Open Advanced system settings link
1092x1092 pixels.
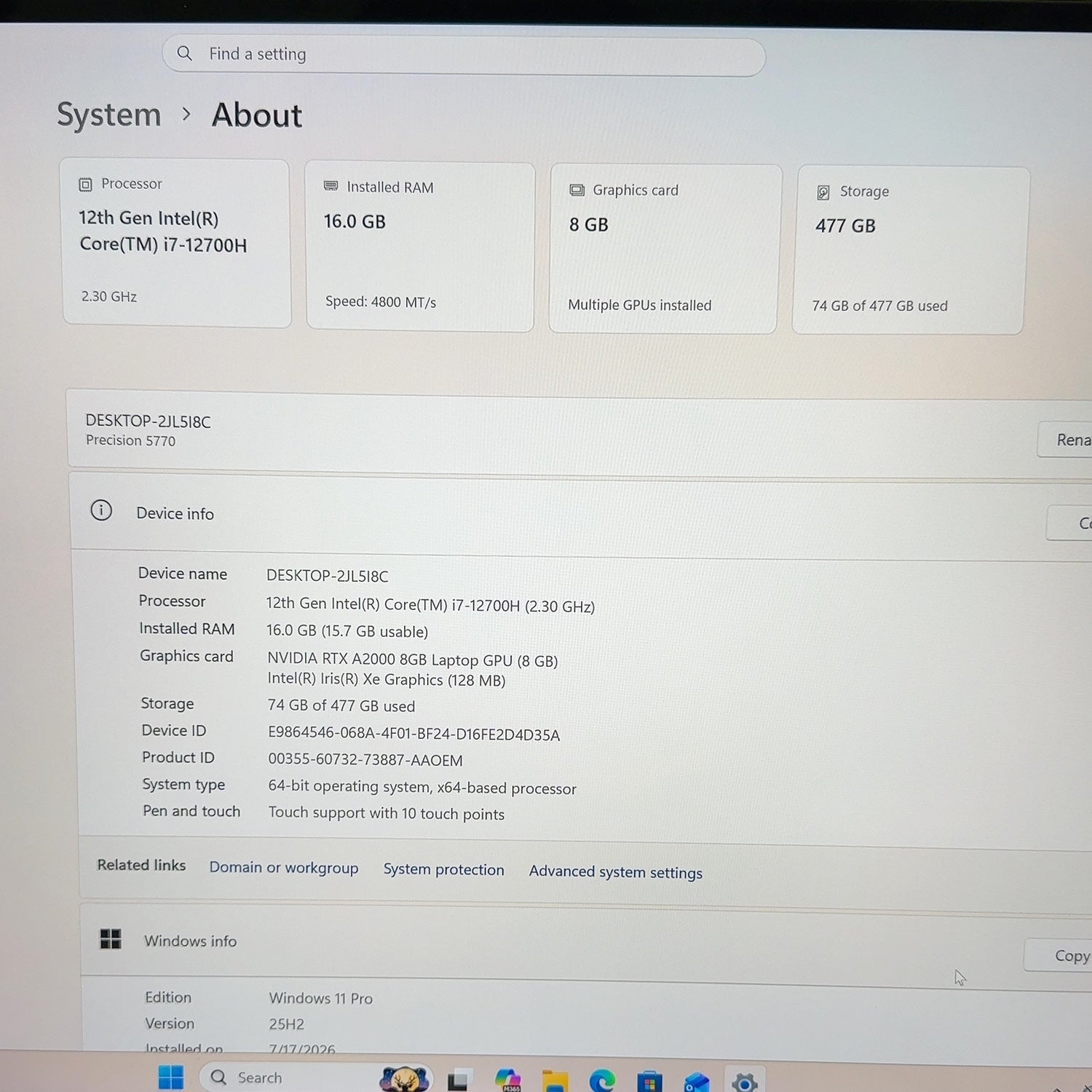[616, 872]
